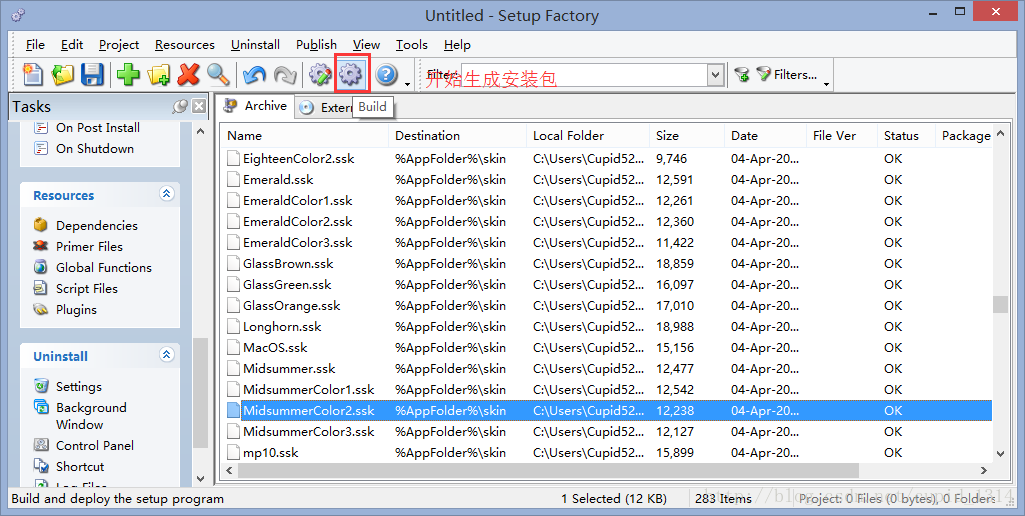Open the Tools menu

[x=412, y=44]
